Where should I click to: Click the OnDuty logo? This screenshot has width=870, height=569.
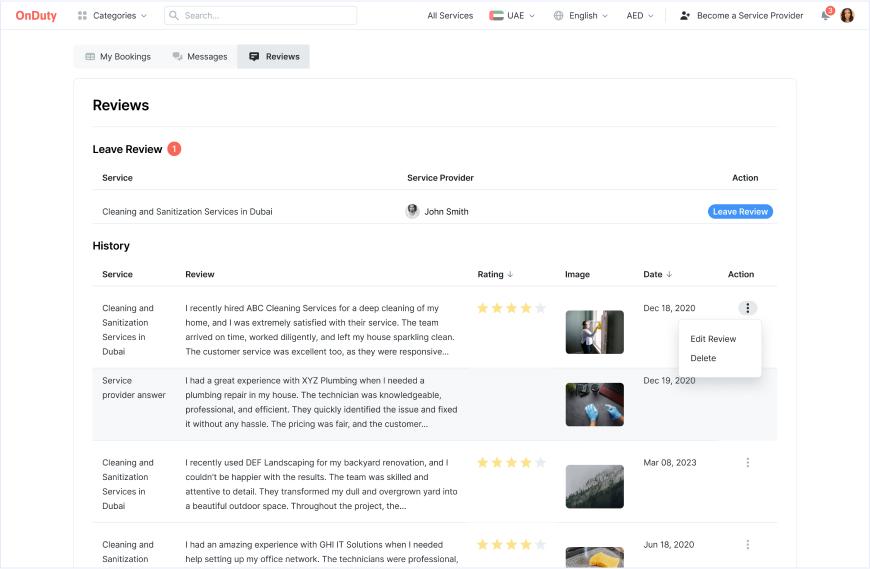click(36, 16)
